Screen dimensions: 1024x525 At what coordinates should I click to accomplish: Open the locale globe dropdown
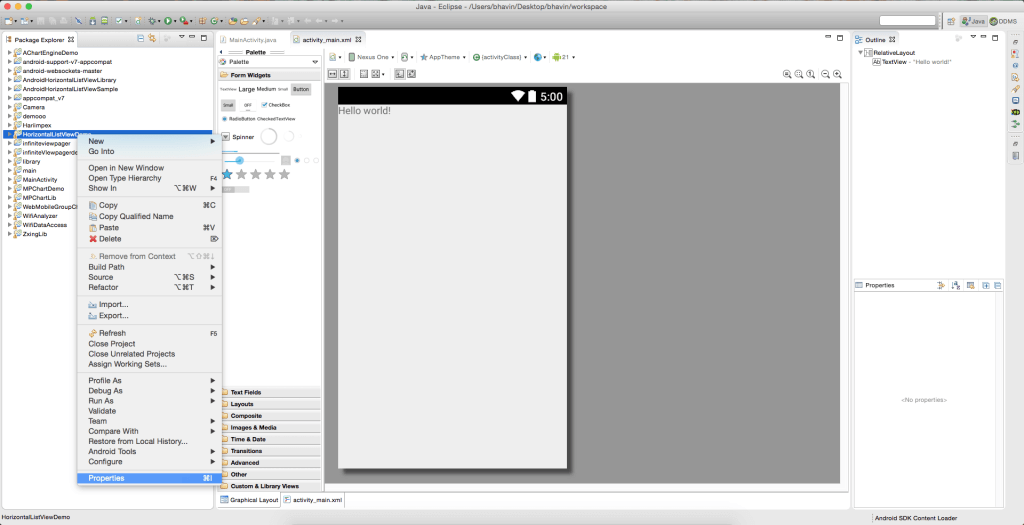point(539,57)
